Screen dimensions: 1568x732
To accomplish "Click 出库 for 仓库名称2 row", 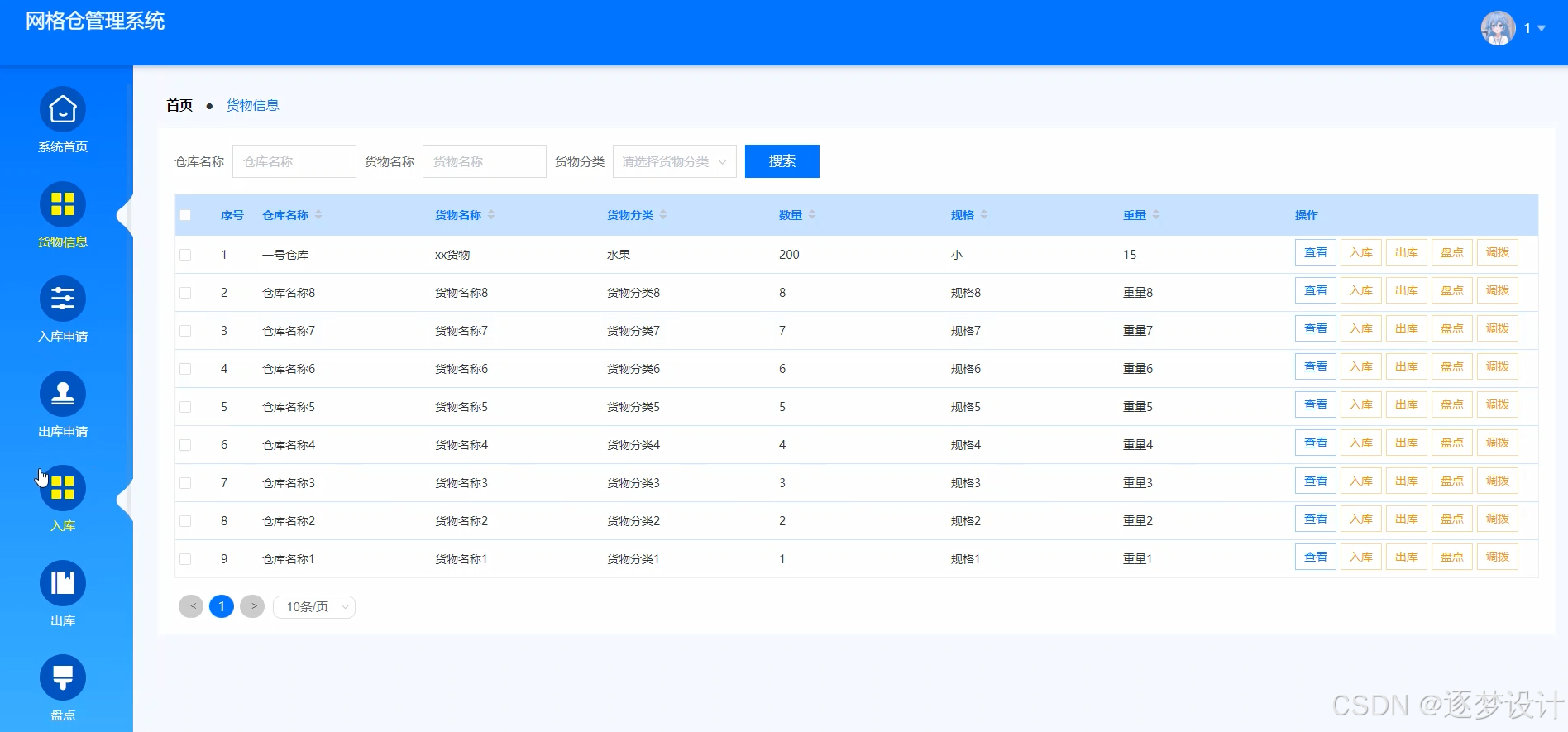I will (1407, 519).
